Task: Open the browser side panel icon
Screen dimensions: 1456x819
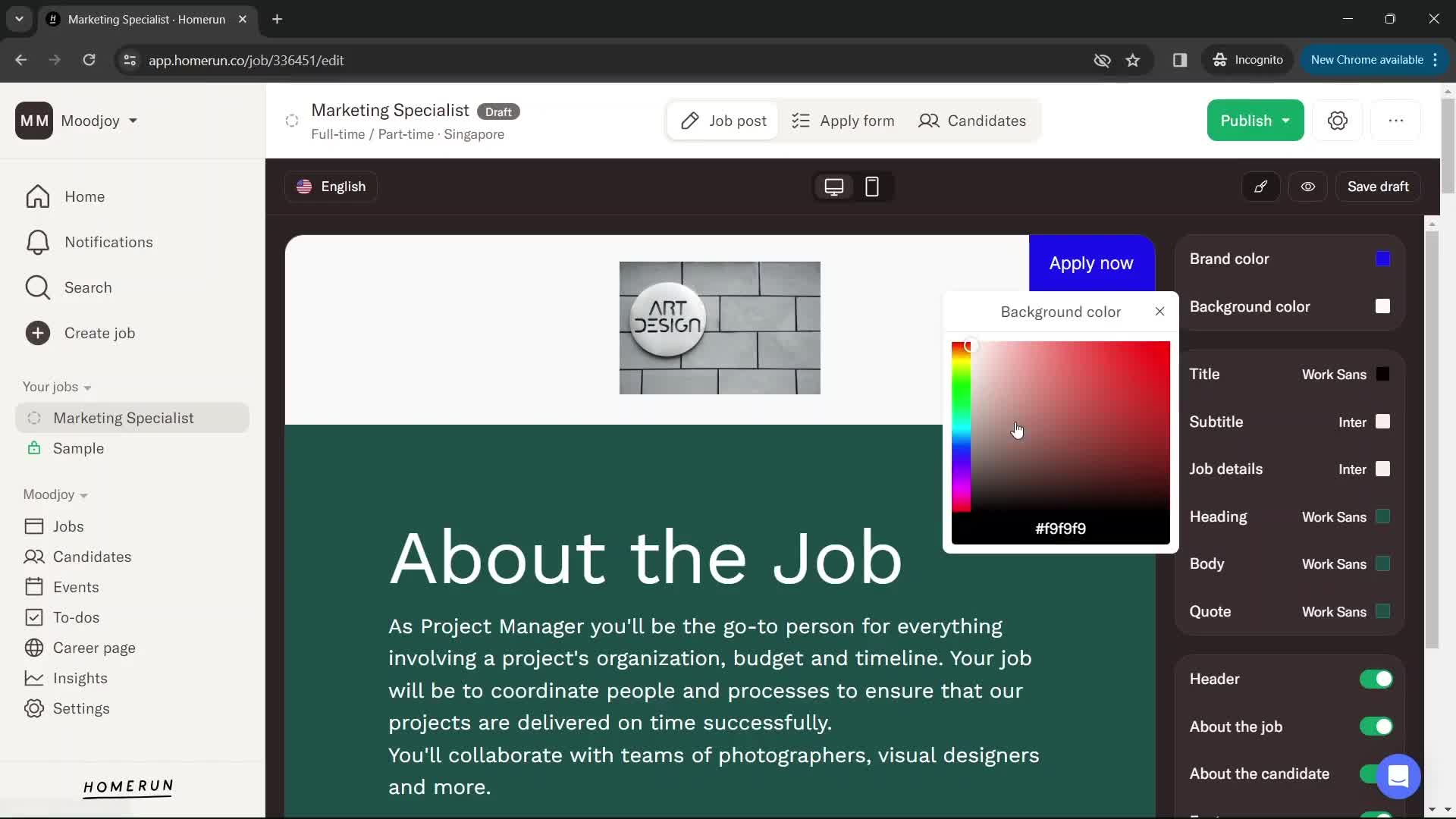Action: pos(1180,60)
